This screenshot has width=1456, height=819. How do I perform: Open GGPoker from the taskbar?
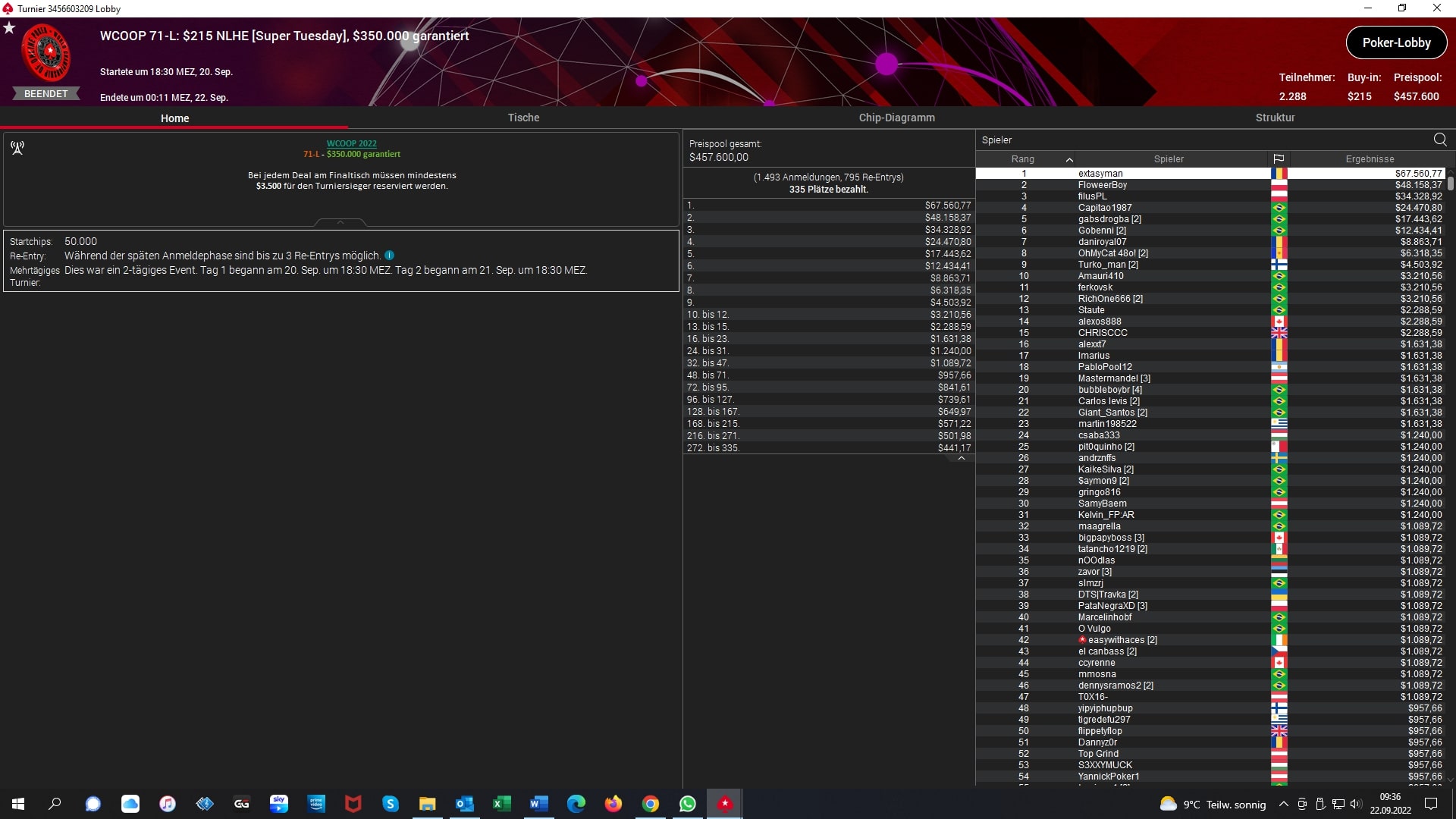(242, 804)
